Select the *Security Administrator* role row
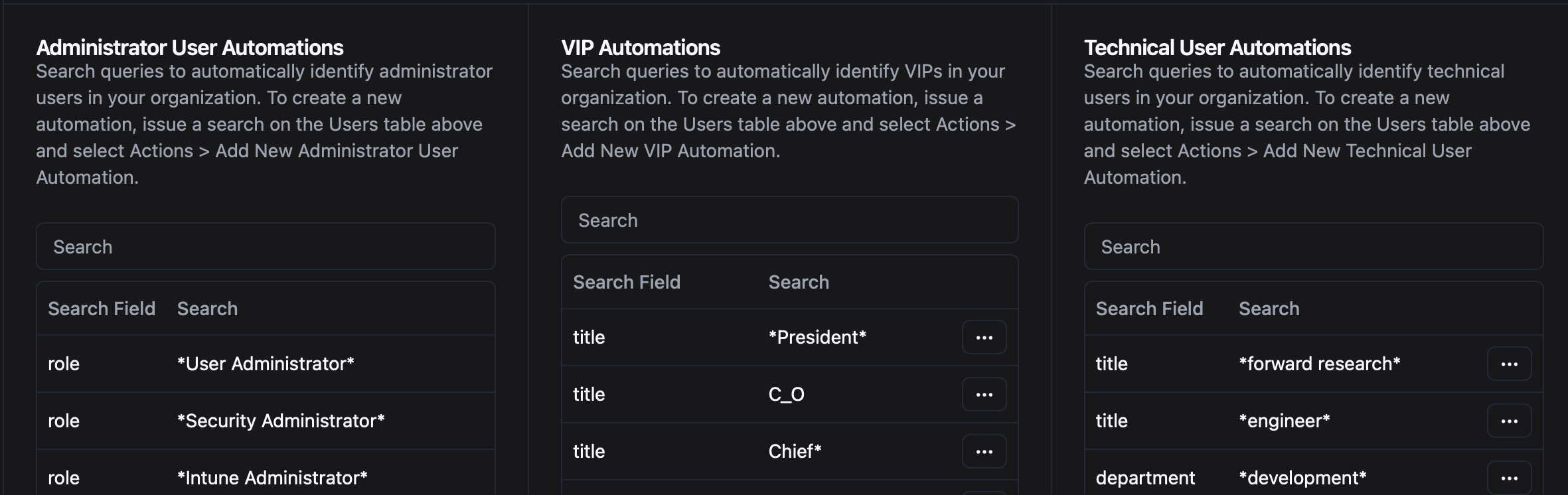 click(266, 420)
